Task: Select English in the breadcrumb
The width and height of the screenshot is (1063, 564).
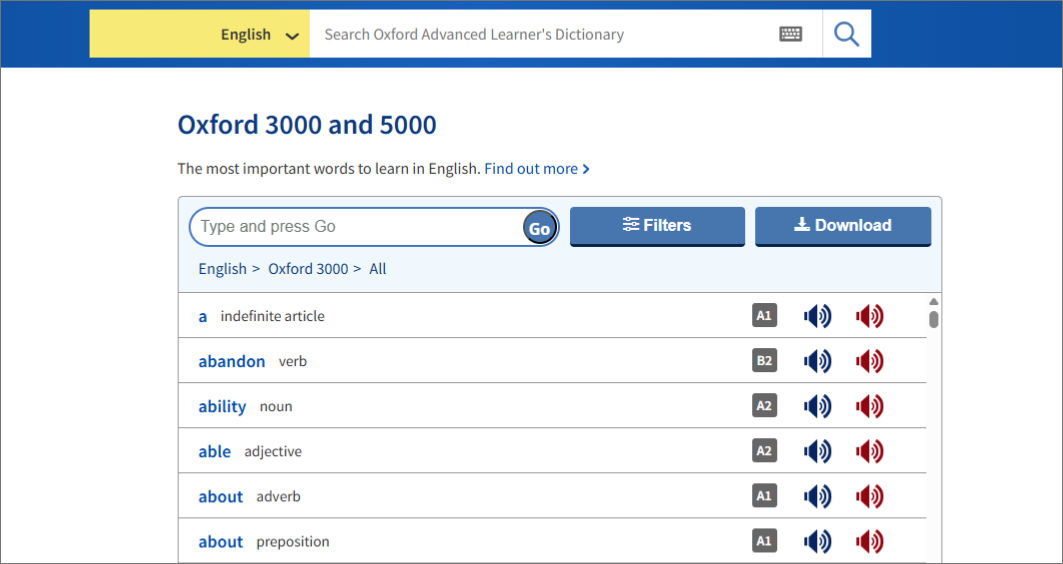Action: pos(222,269)
